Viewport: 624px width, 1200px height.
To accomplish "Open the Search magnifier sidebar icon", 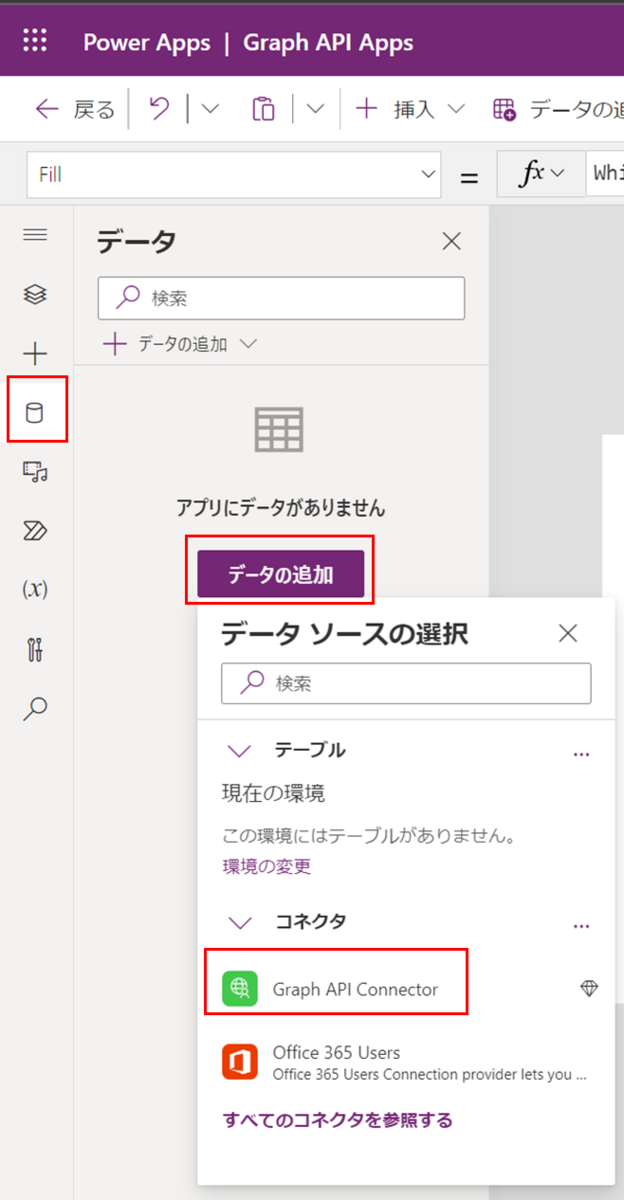I will (35, 709).
